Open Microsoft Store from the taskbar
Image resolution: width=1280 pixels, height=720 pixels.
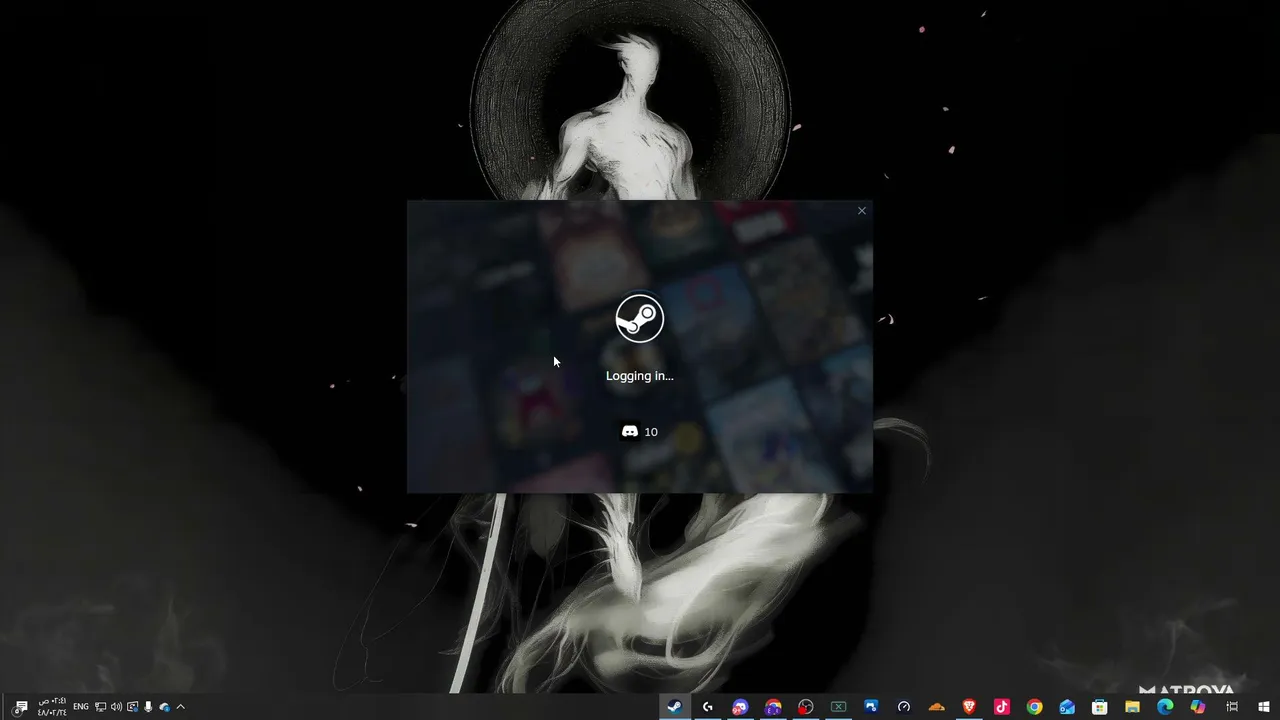(1100, 707)
